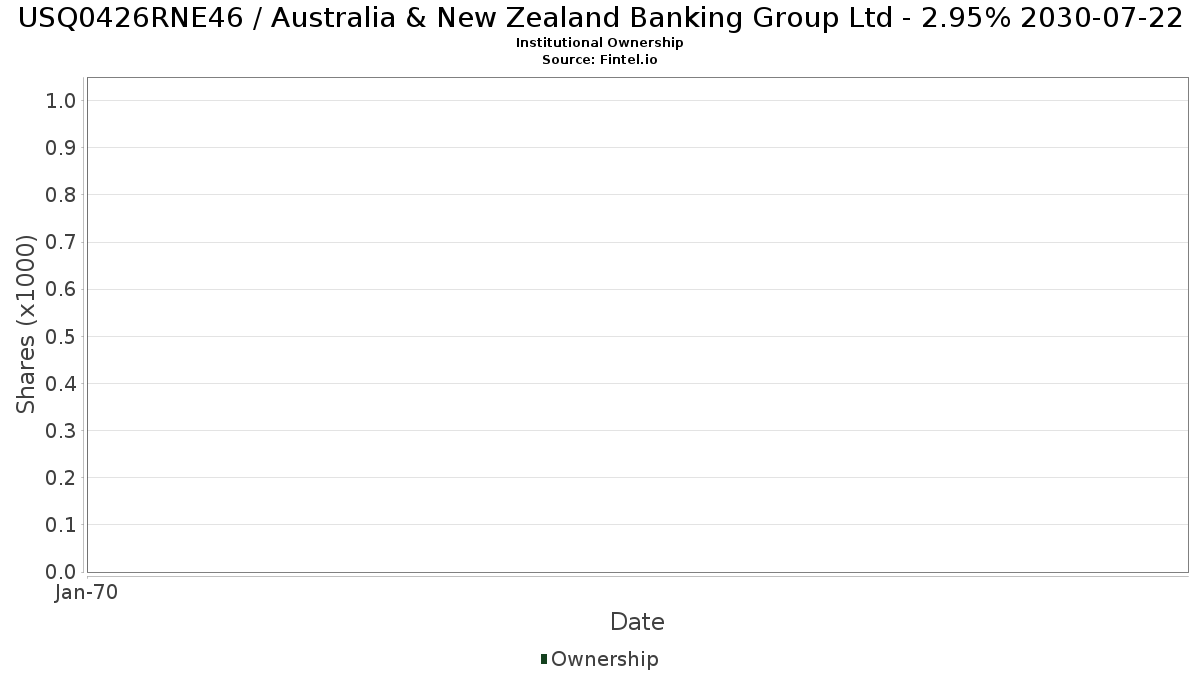This screenshot has width=1200, height=675.
Task: Click the 0.3 y-axis tick label
Action: [x=61, y=430]
